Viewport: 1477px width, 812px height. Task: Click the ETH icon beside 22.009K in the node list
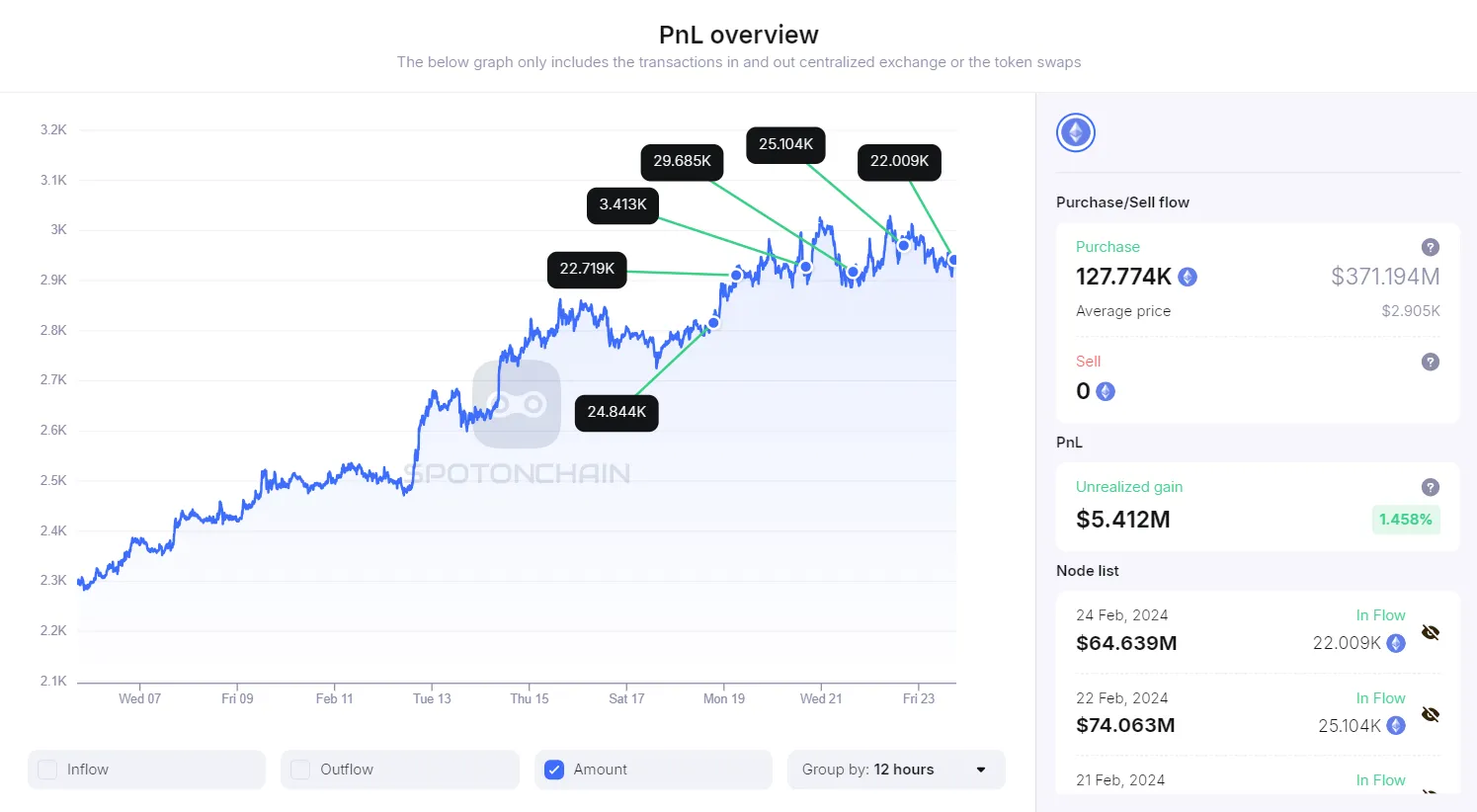click(1396, 643)
